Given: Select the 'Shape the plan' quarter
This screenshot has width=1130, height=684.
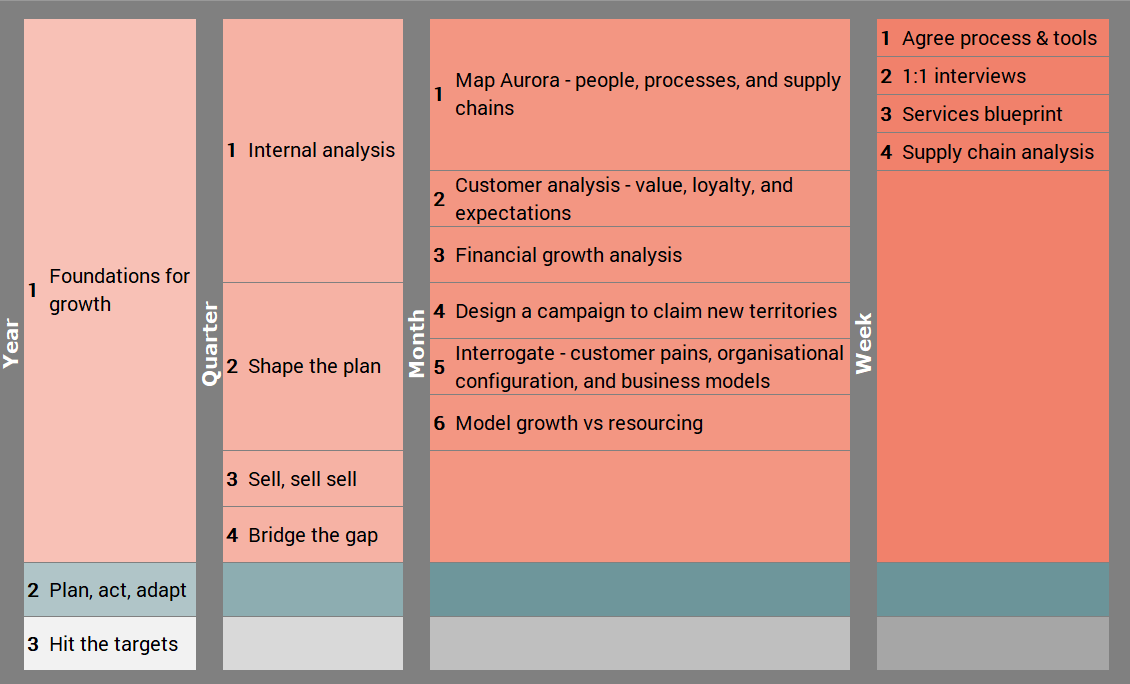Looking at the screenshot, I should [x=313, y=366].
